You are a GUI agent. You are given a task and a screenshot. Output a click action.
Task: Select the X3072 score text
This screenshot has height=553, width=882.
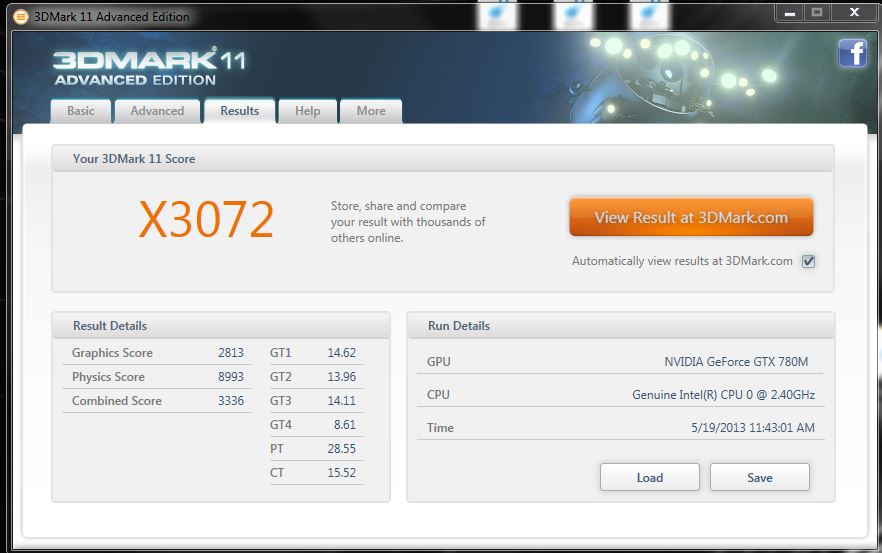[x=206, y=219]
